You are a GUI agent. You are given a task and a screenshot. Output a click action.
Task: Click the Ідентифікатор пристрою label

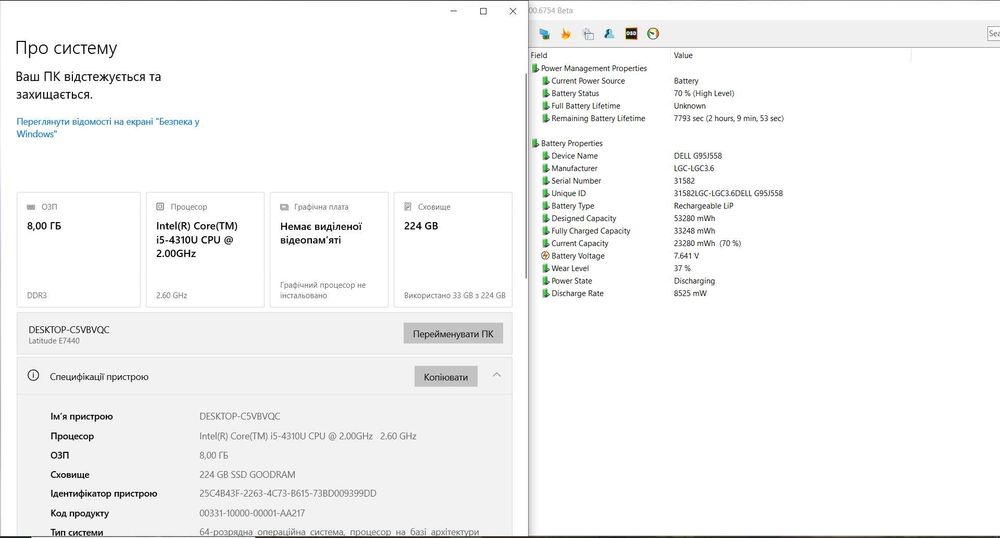click(103, 493)
